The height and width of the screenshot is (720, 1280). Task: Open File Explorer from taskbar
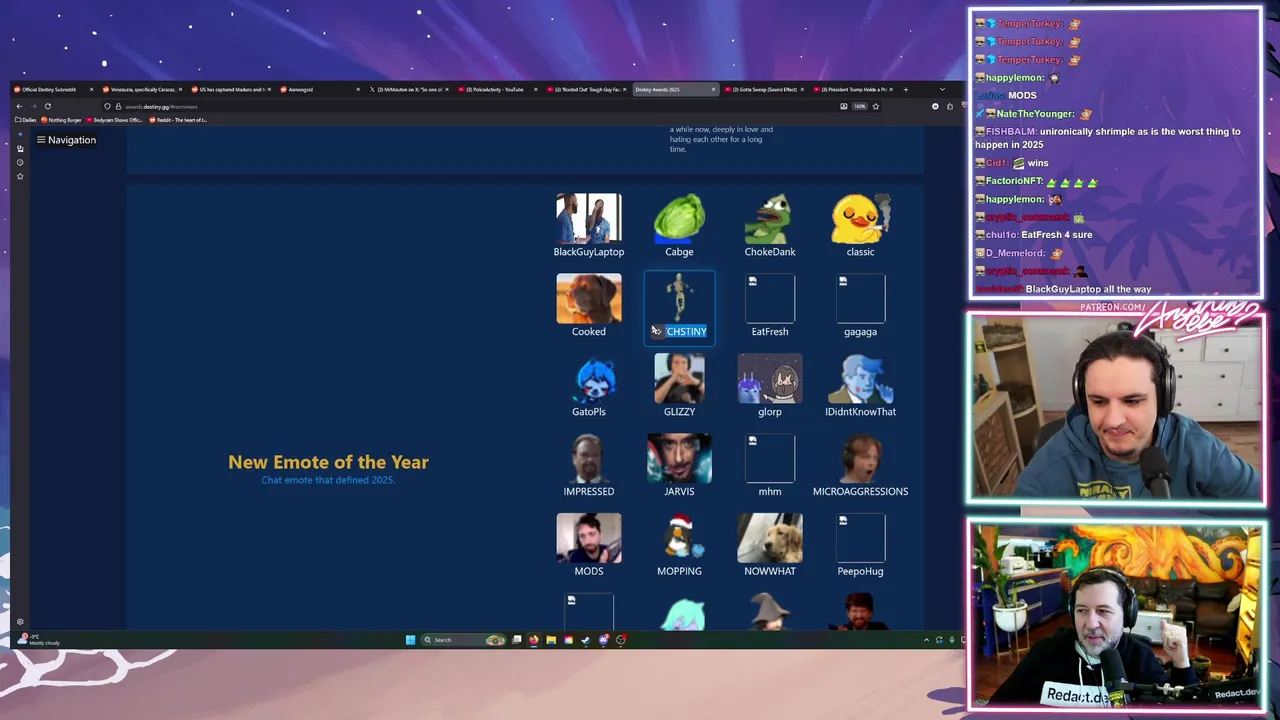coord(551,640)
